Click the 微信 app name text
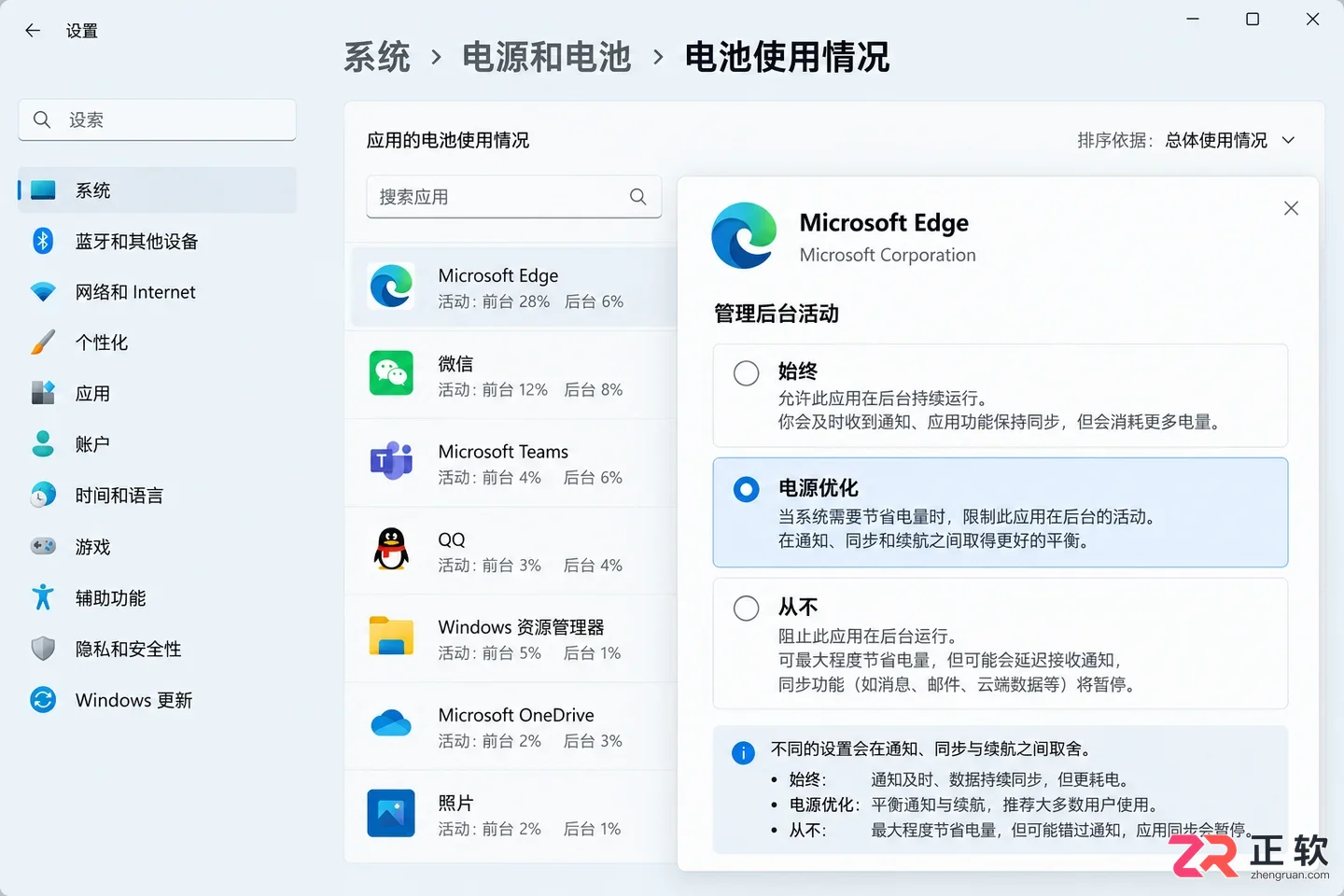 click(x=455, y=364)
